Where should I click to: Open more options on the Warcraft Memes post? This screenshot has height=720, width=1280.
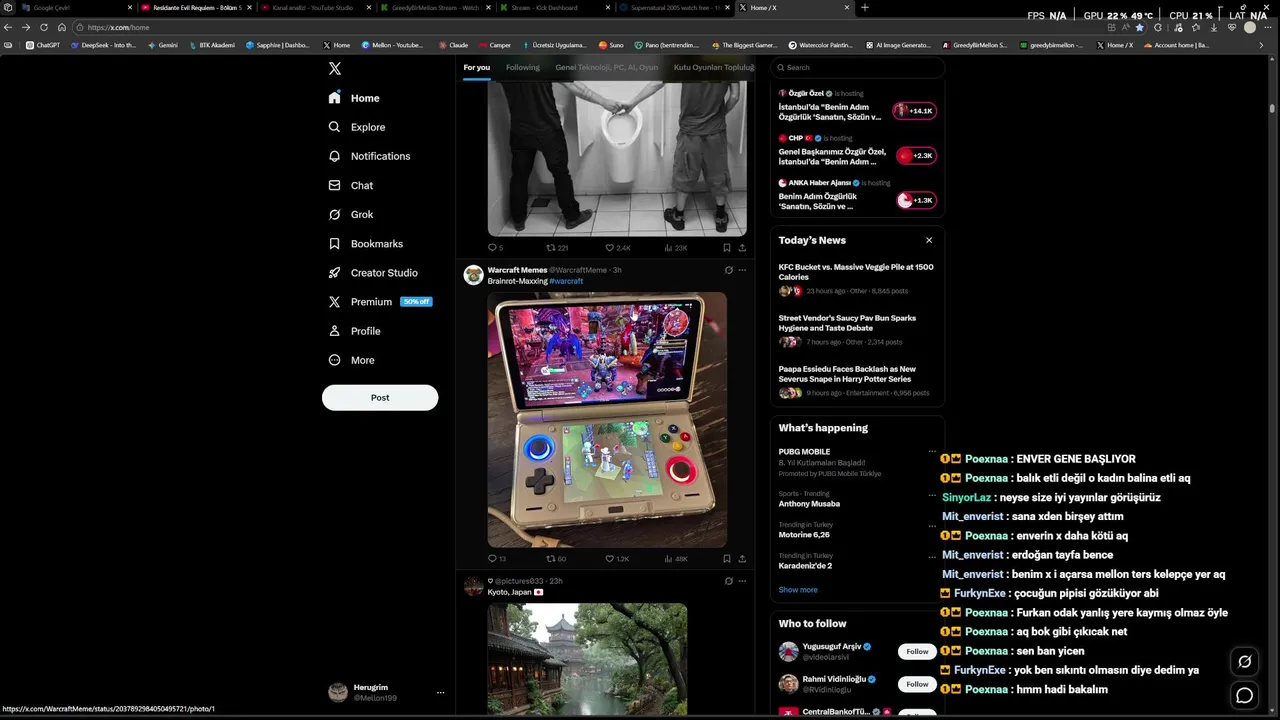pyautogui.click(x=742, y=270)
